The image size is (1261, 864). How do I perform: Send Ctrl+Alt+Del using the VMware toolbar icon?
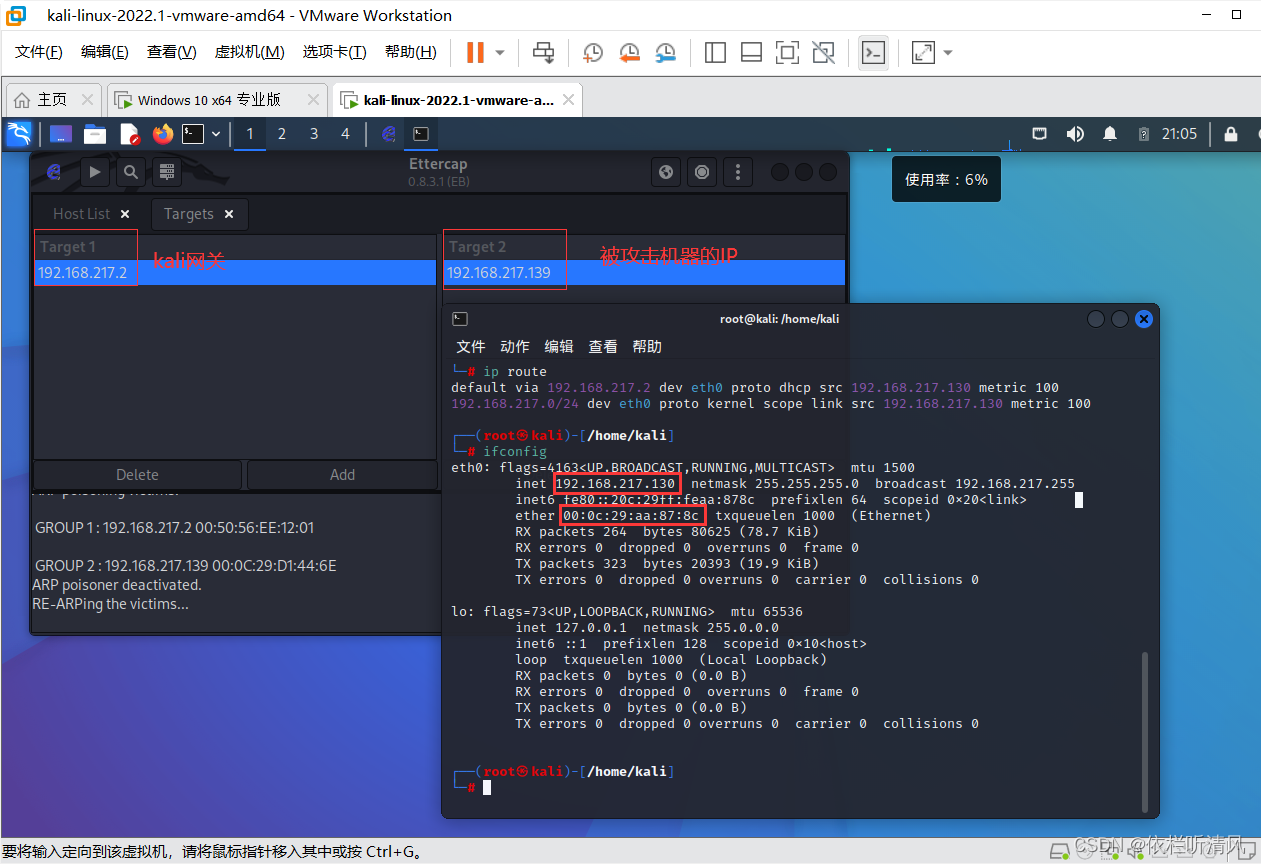543,52
